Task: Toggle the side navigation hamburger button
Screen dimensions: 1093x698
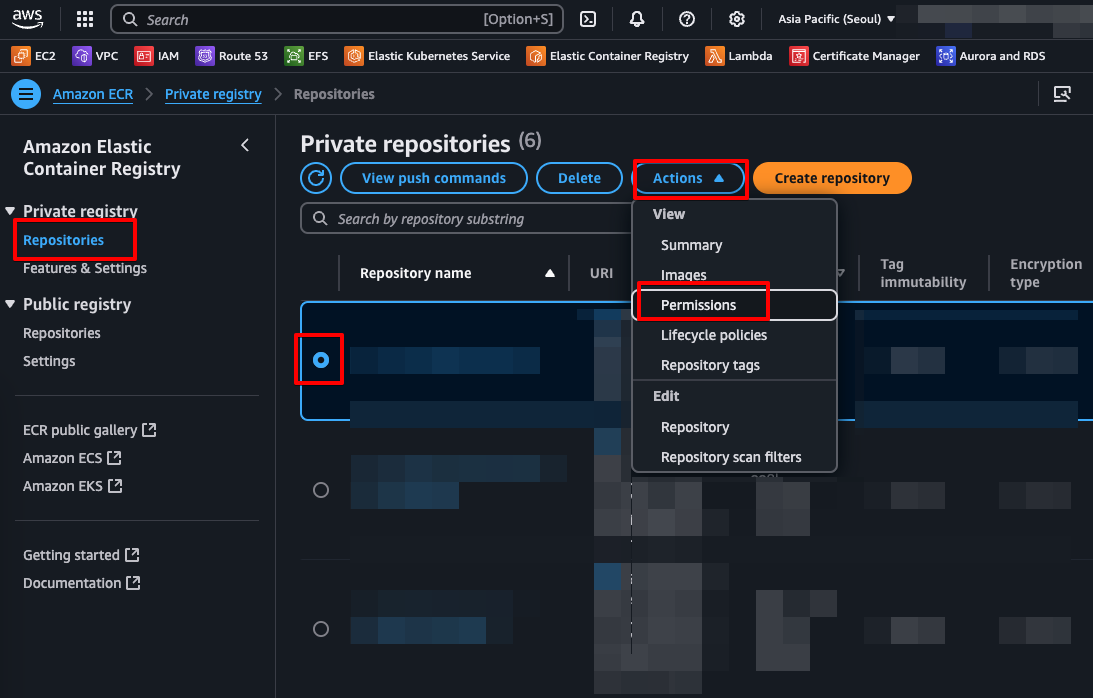Action: coord(26,94)
